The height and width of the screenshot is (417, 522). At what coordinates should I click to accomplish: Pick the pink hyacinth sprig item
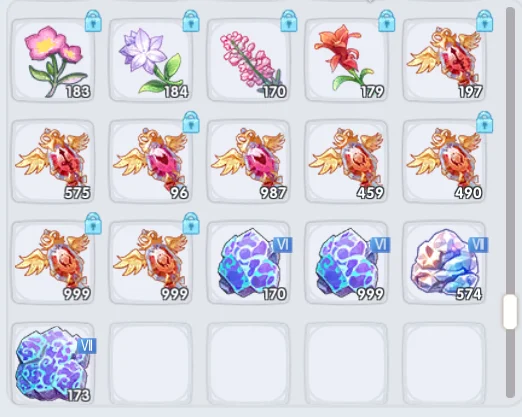click(x=248, y=60)
